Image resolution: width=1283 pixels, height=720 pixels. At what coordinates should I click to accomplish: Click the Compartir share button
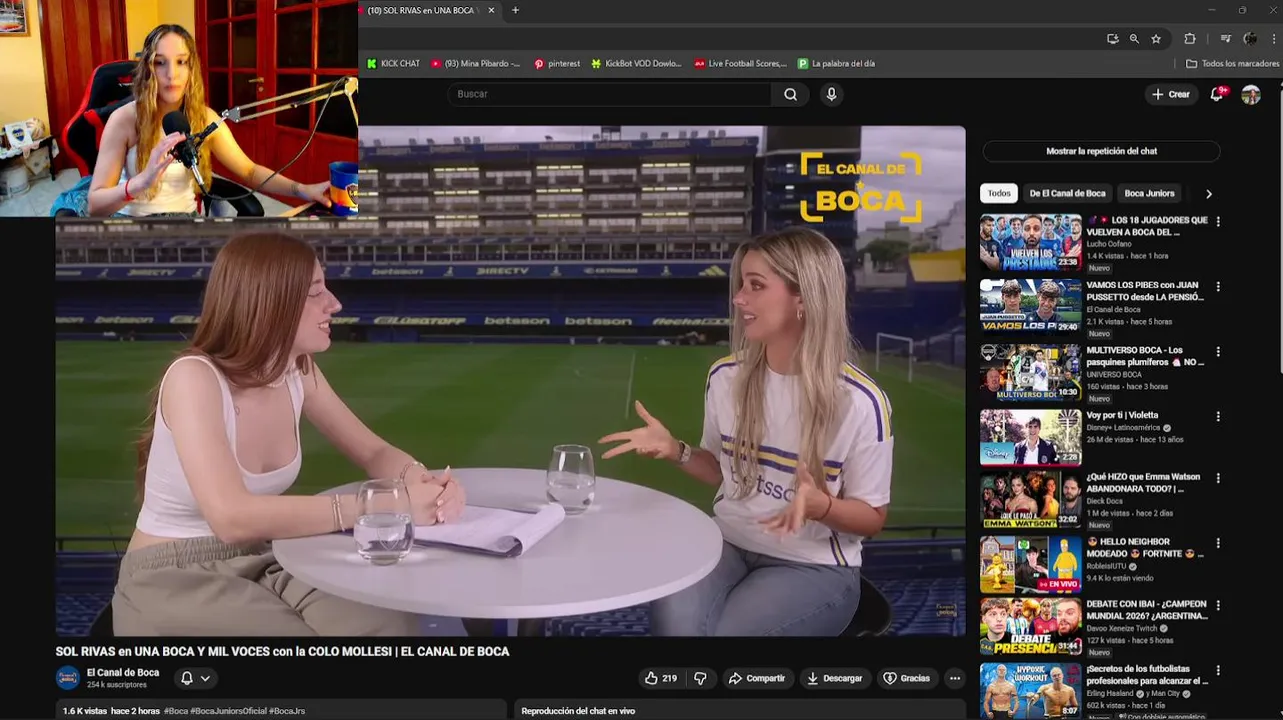[x=757, y=678]
